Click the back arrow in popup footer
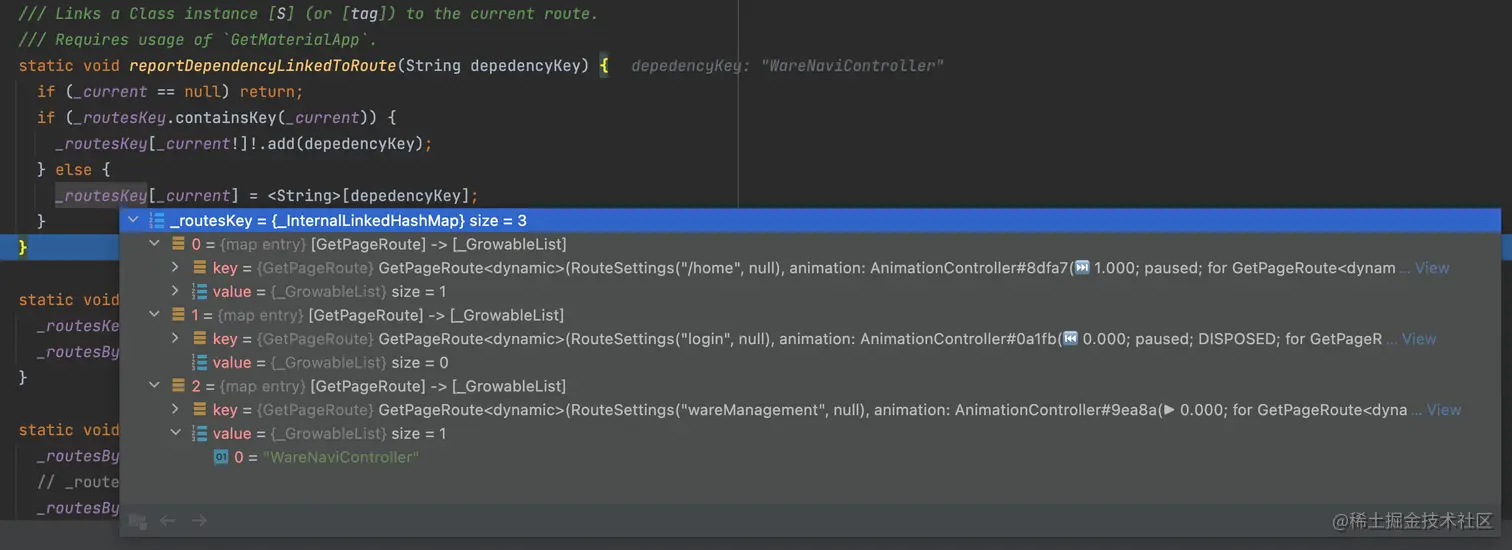 [168, 521]
